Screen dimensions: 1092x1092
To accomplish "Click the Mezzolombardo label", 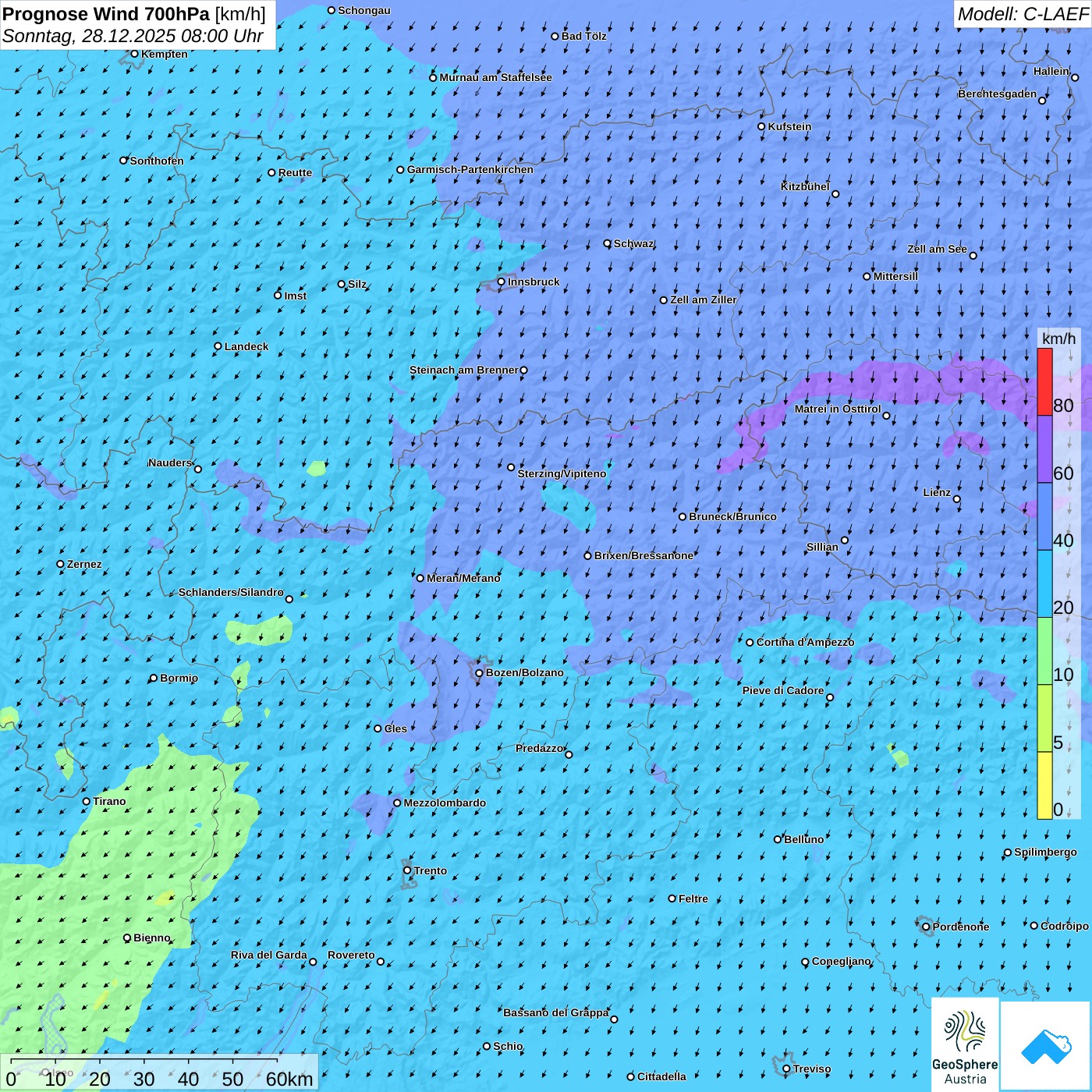I will pyautogui.click(x=445, y=803).
